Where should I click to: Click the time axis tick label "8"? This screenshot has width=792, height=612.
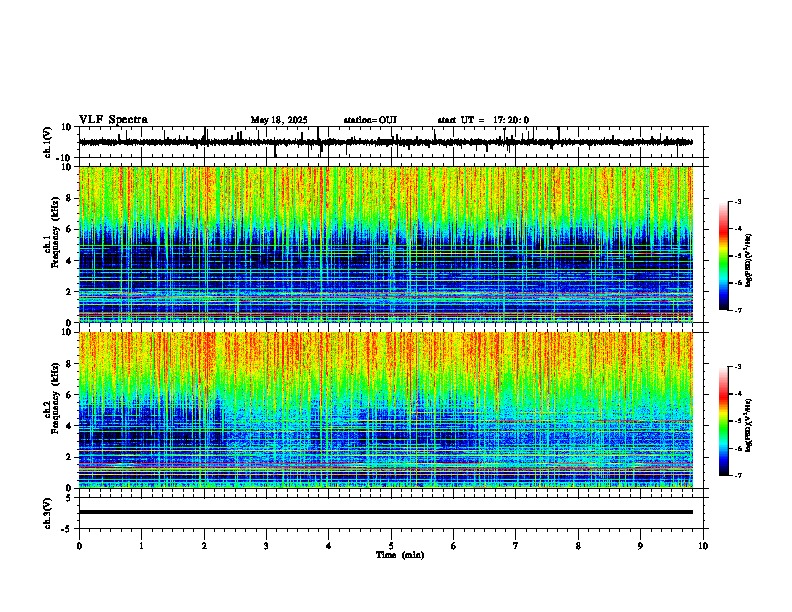[x=578, y=546]
